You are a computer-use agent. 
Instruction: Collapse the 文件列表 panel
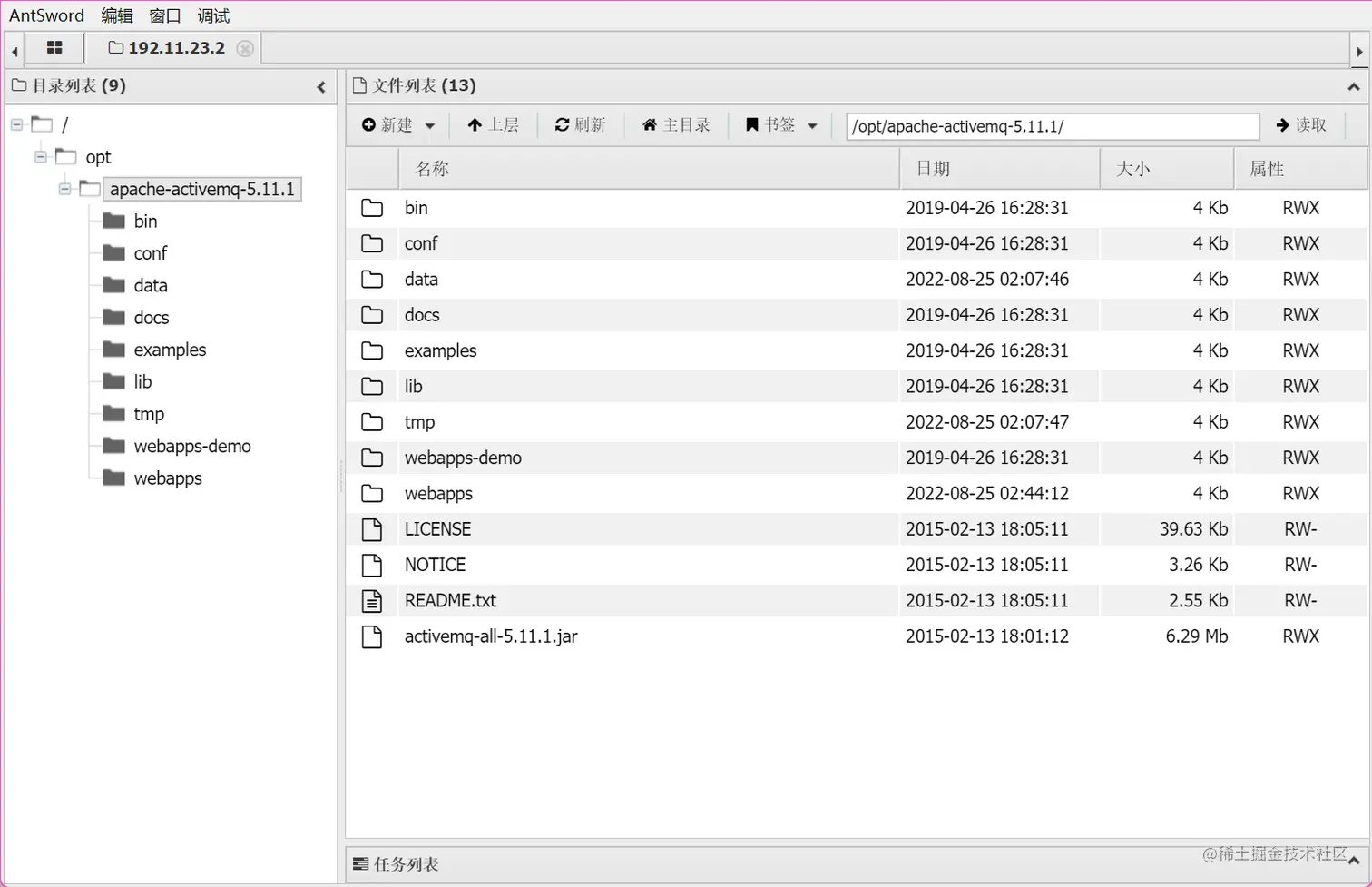tap(1353, 87)
